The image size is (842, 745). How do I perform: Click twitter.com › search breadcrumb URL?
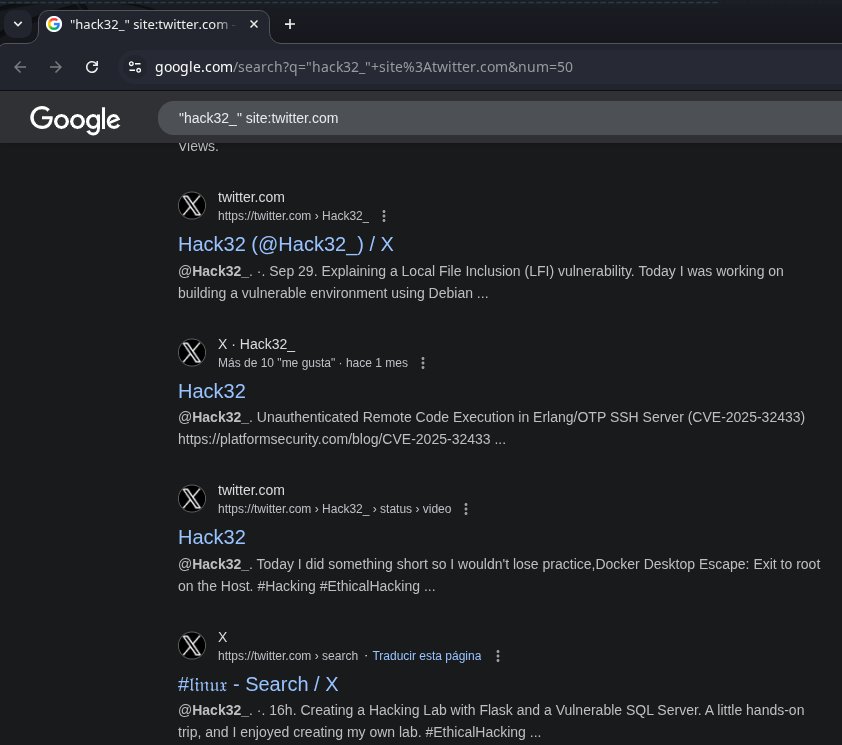288,656
